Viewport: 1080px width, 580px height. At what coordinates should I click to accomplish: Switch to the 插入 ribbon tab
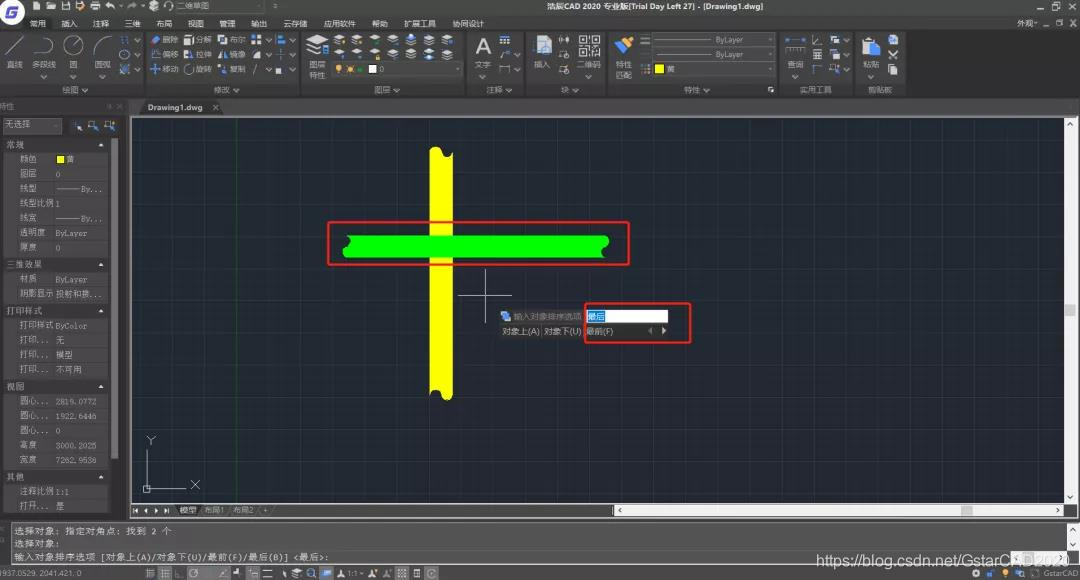tap(69, 23)
